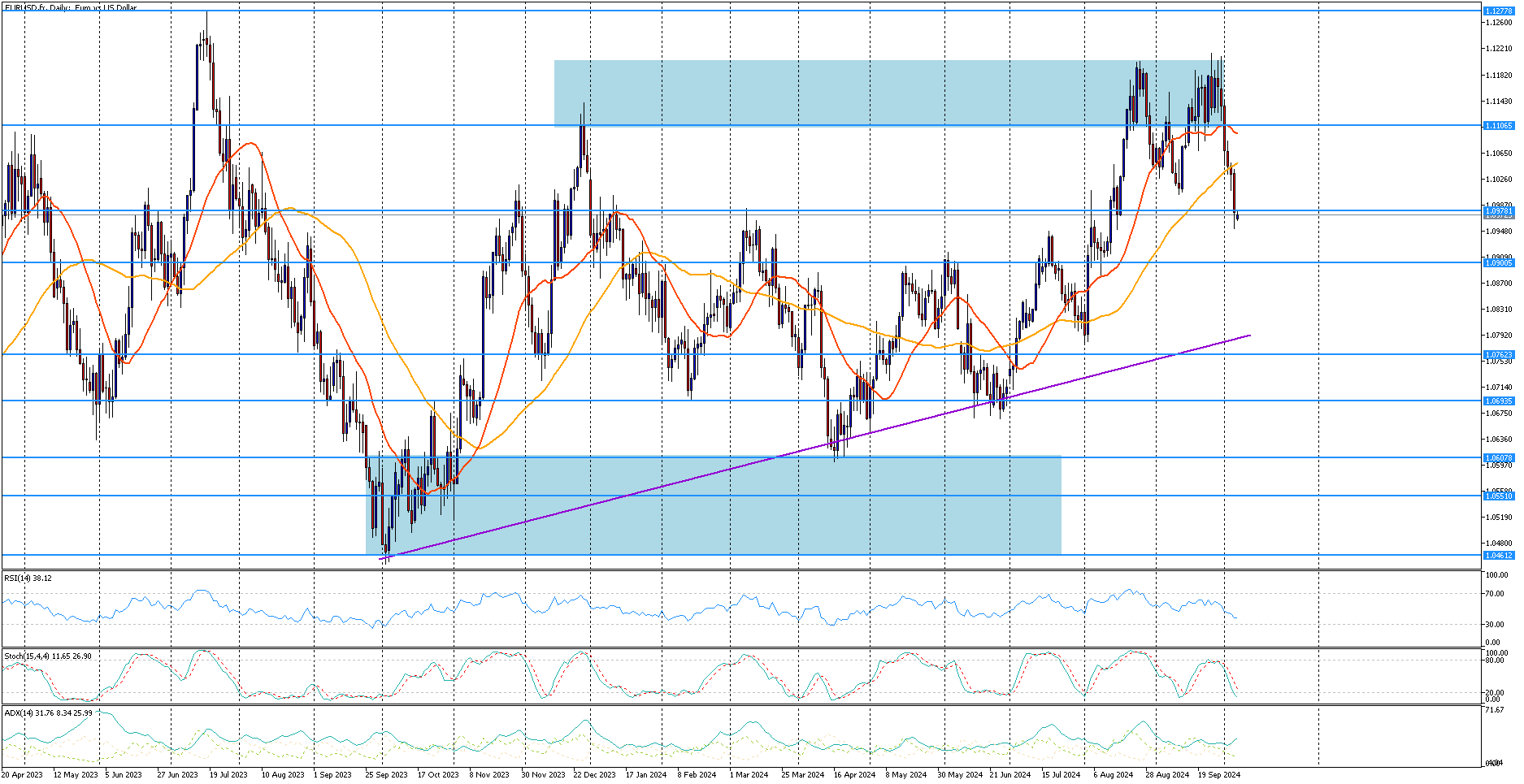Click the 1.11430 price scale value
Screen dimensions: 1524x784
1499,101
